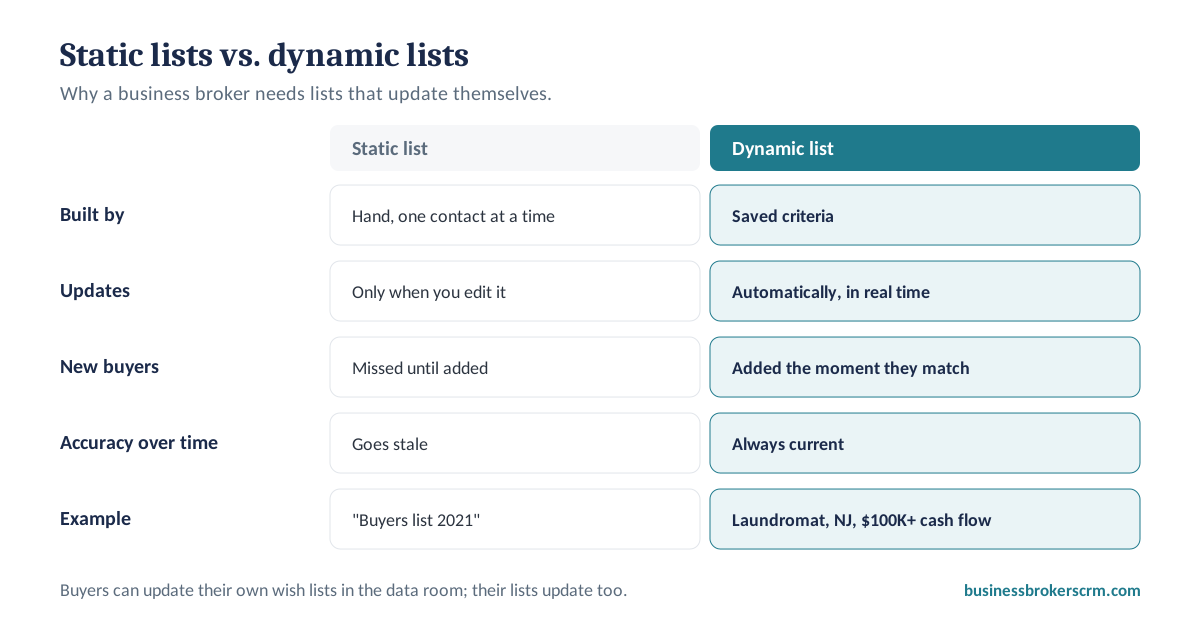Click the 'Static list' column header

tap(515, 148)
